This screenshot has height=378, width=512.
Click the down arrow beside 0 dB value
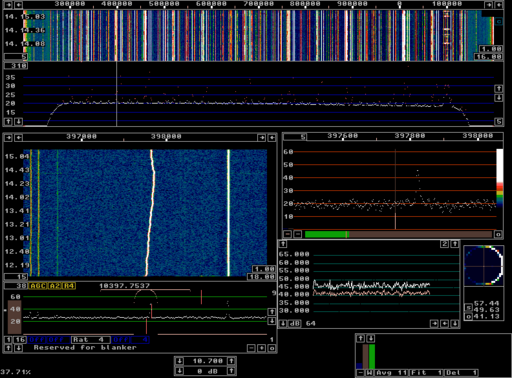[x=180, y=371]
